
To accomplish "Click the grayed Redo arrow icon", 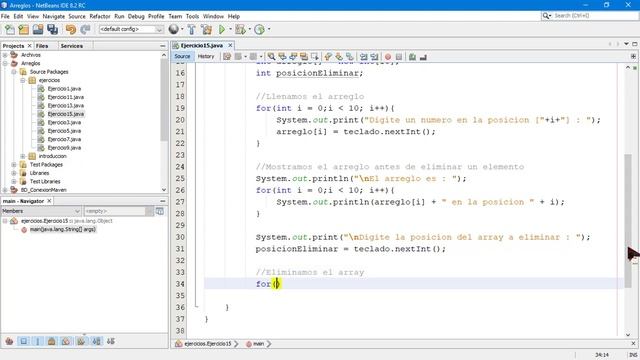I will tap(85, 29).
